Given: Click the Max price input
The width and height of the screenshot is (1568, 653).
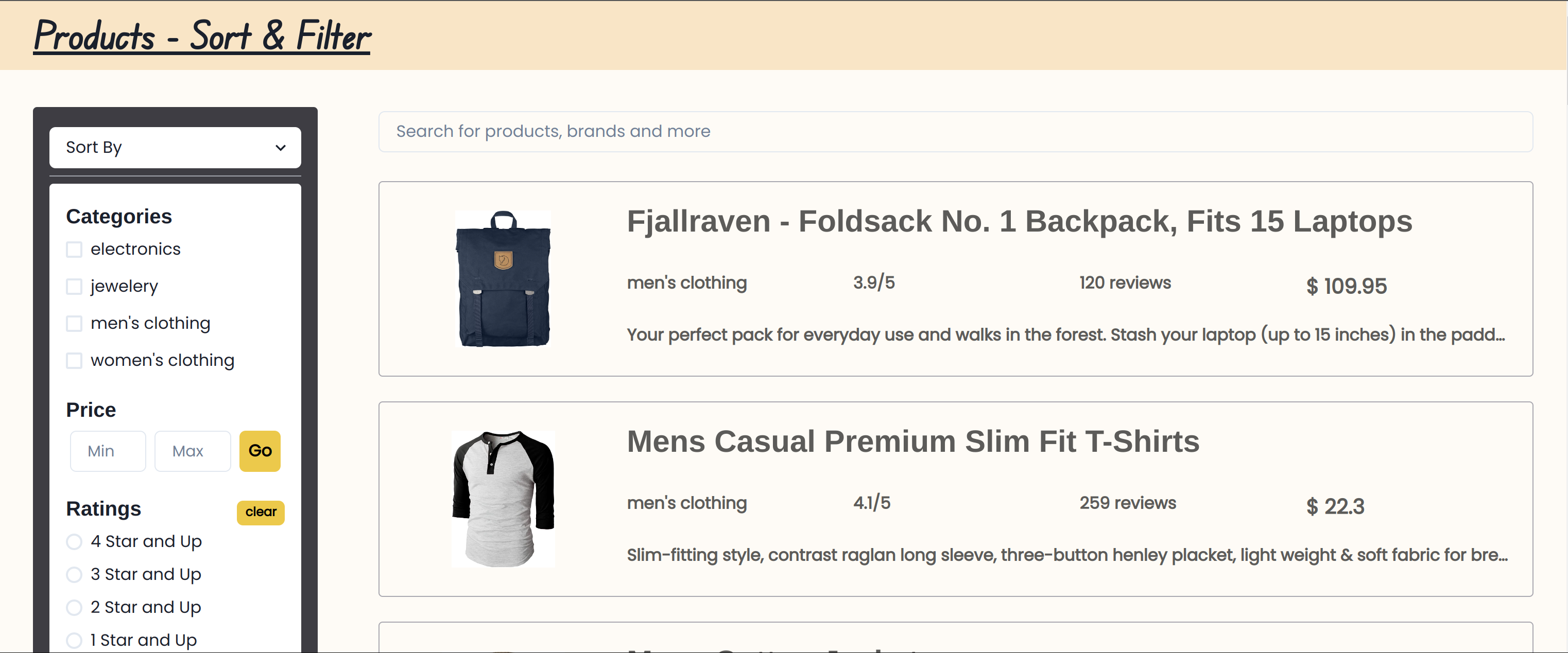Looking at the screenshot, I should [x=193, y=451].
